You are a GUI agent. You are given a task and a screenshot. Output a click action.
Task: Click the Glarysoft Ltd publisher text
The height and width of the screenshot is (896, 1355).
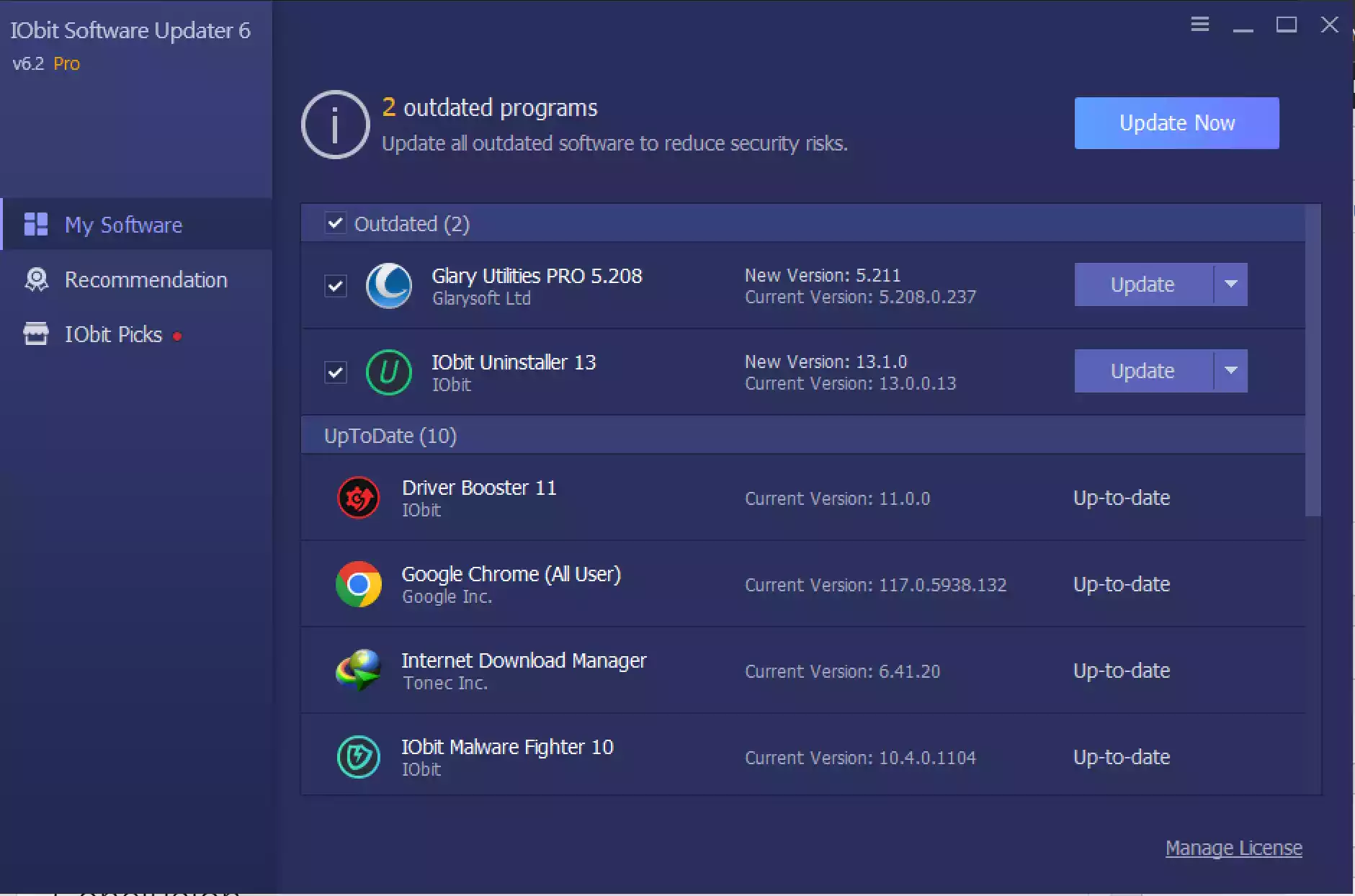(481, 298)
